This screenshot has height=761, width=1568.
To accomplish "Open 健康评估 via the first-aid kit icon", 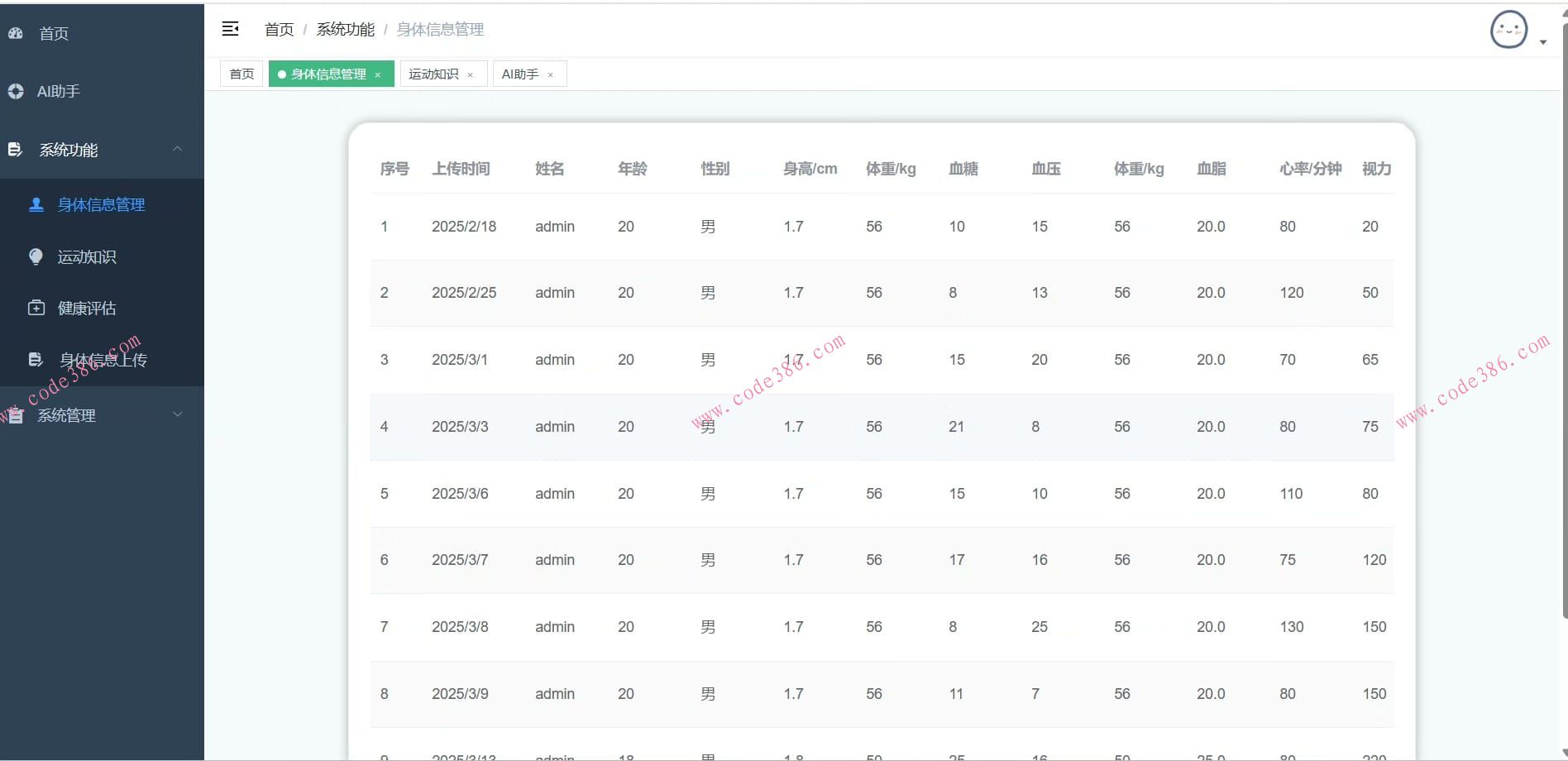I will (x=36, y=308).
